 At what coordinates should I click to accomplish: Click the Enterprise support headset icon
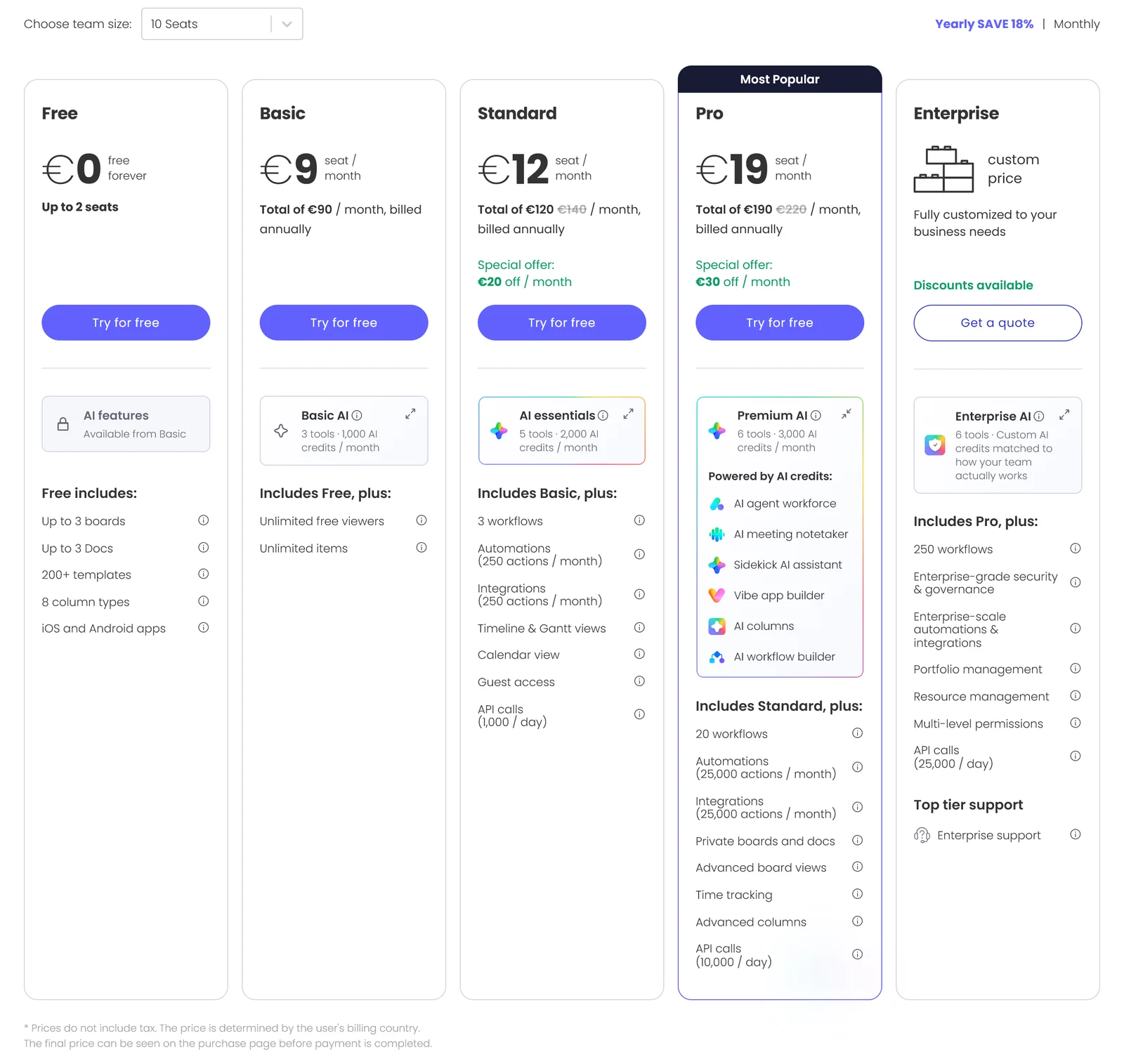[x=922, y=835]
